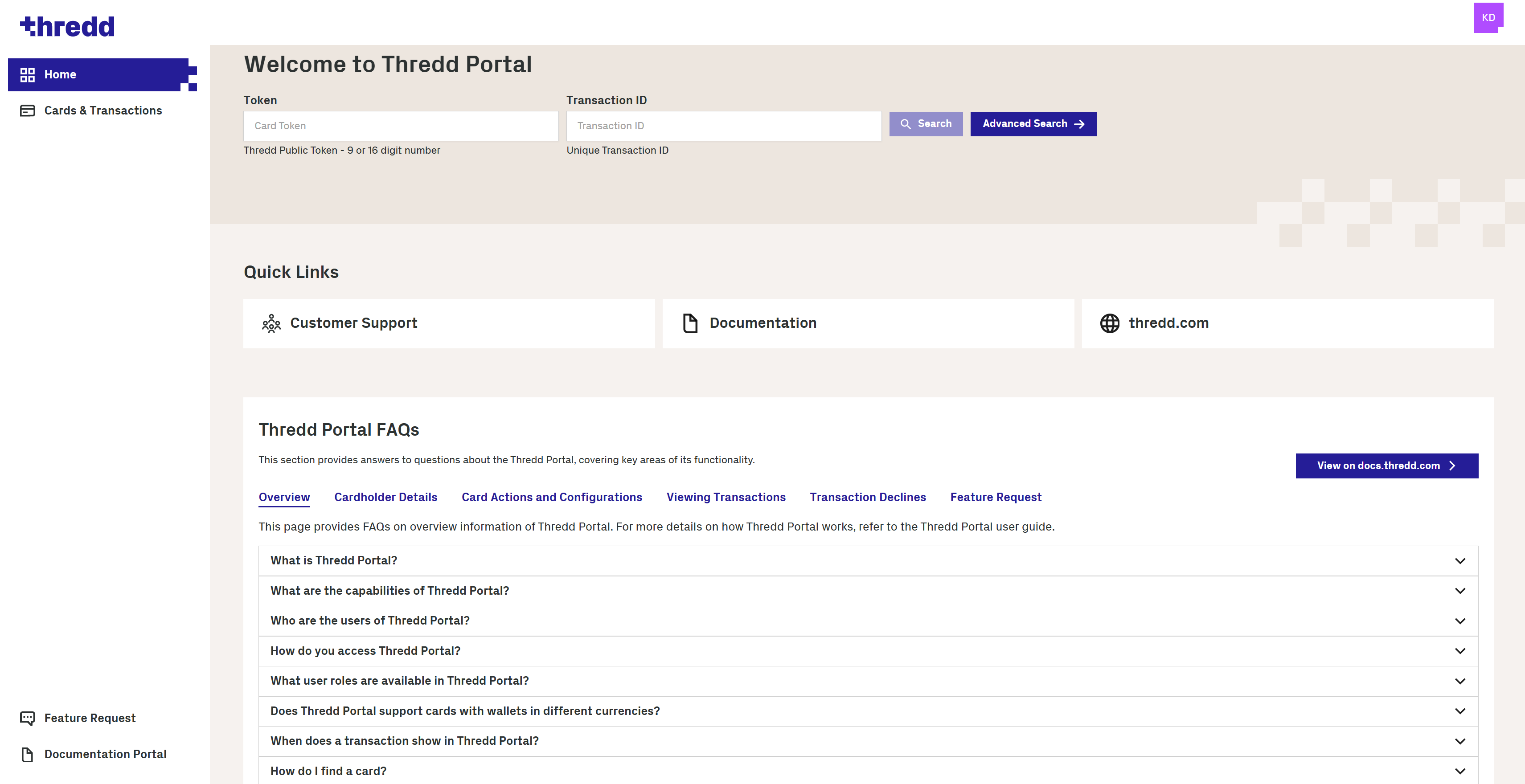The width and height of the screenshot is (1525, 784).
Task: Focus the Card Token input field
Action: pos(401,126)
